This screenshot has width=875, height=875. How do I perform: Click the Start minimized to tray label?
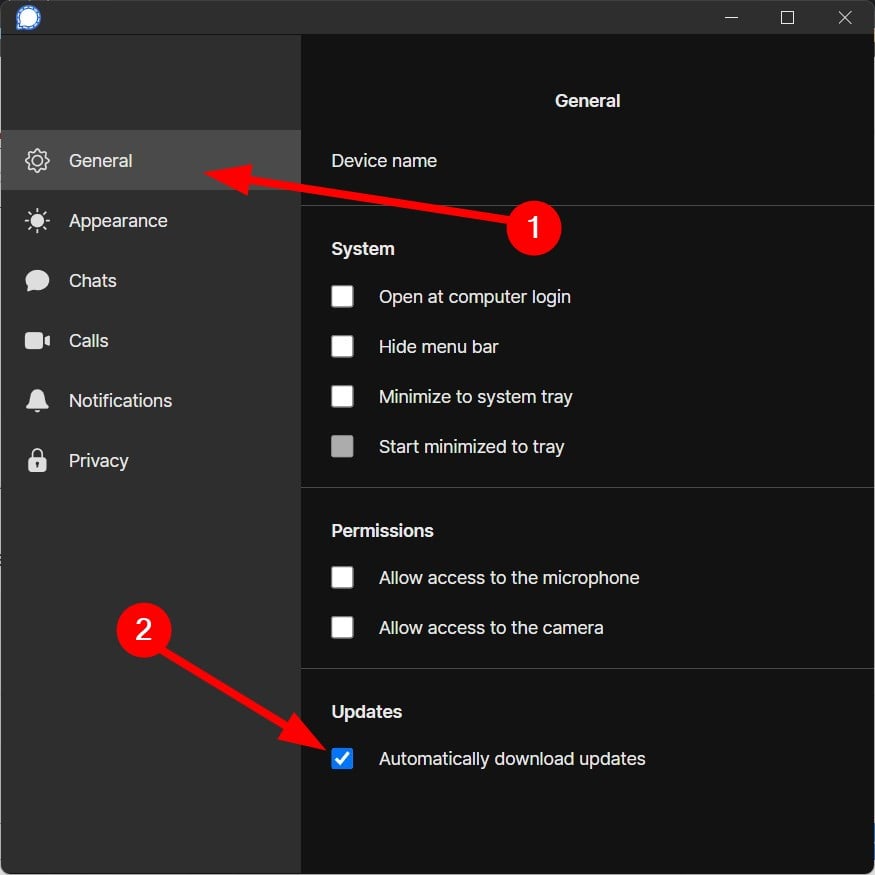click(472, 446)
